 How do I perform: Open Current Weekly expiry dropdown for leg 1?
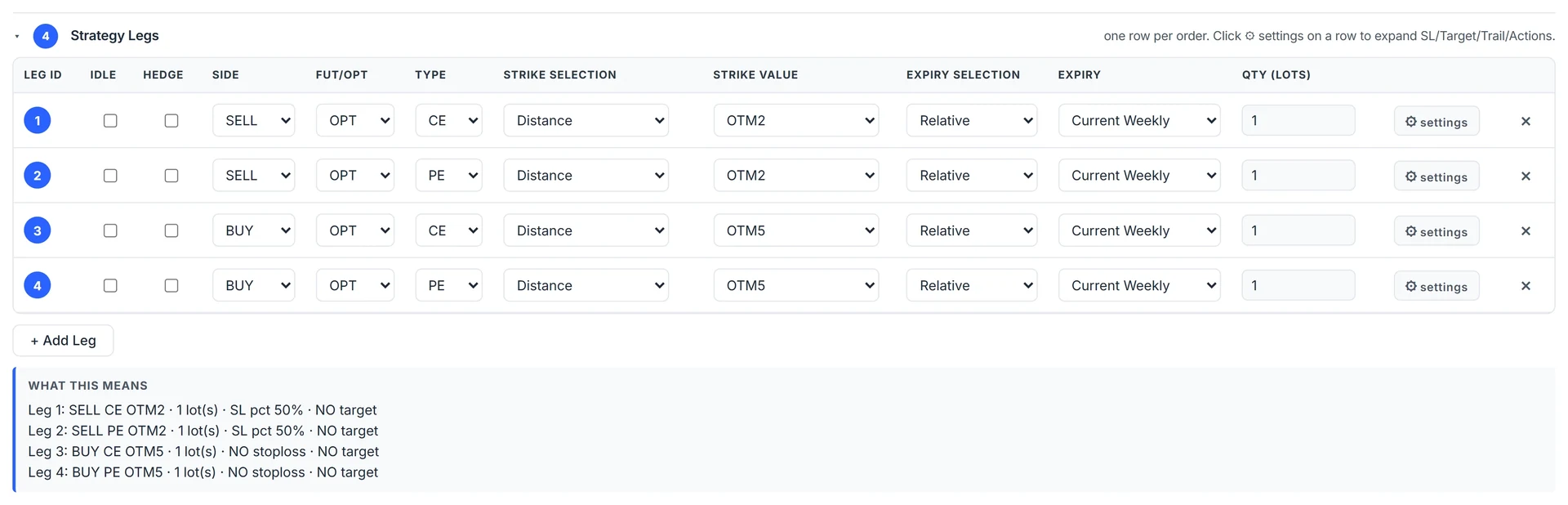[x=1139, y=120]
